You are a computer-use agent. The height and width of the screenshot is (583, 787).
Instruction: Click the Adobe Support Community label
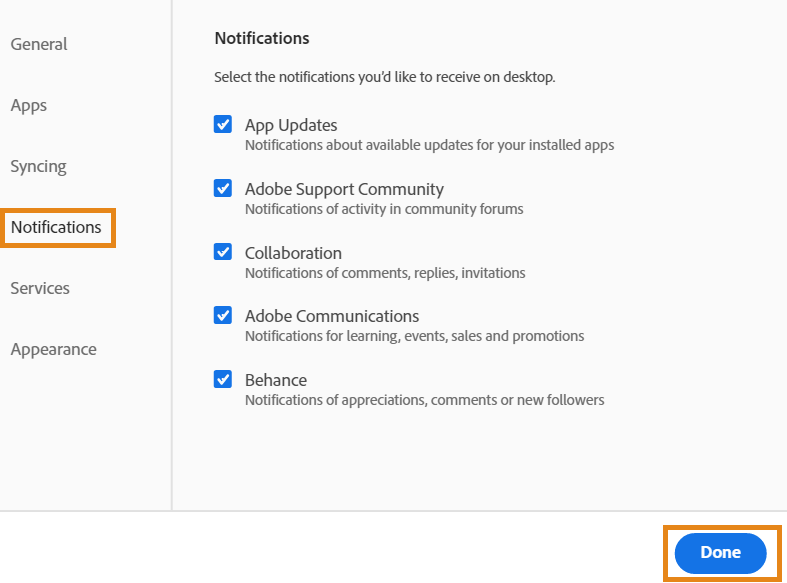pos(344,189)
